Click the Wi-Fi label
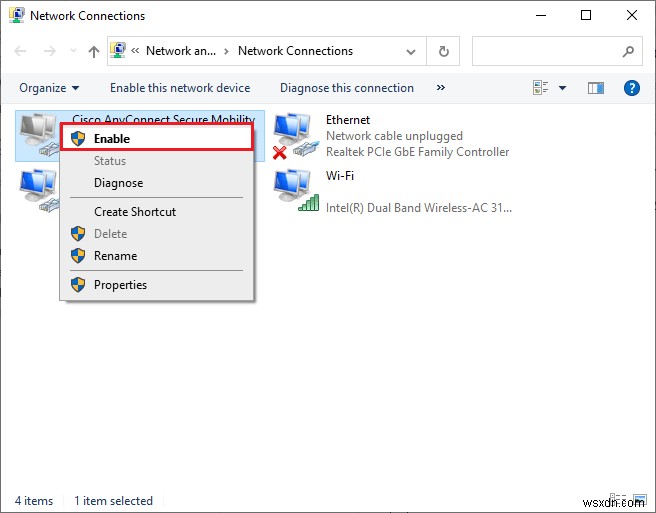This screenshot has width=656, height=513. click(340, 175)
